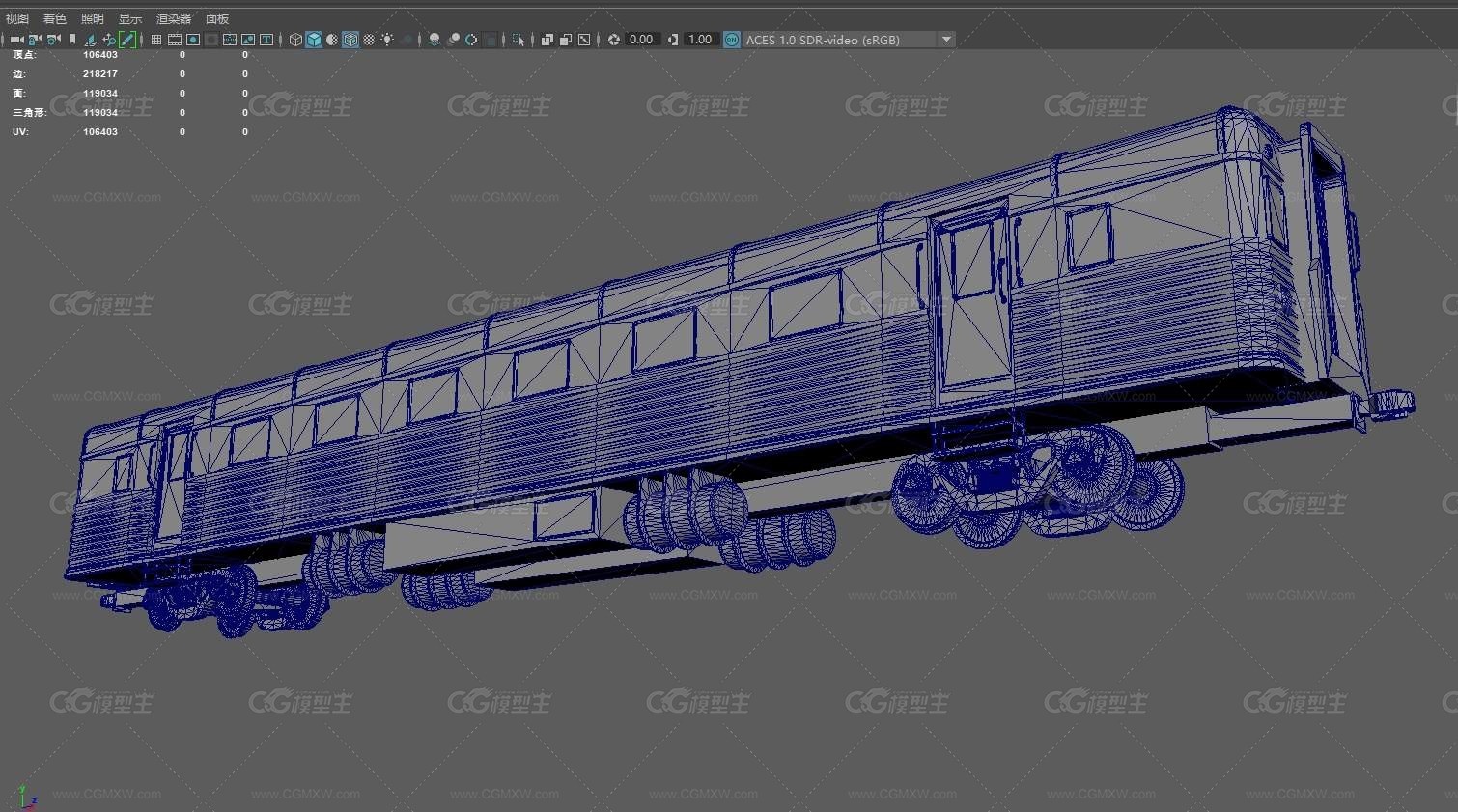Click the Use Default Material icon

click(x=332, y=40)
